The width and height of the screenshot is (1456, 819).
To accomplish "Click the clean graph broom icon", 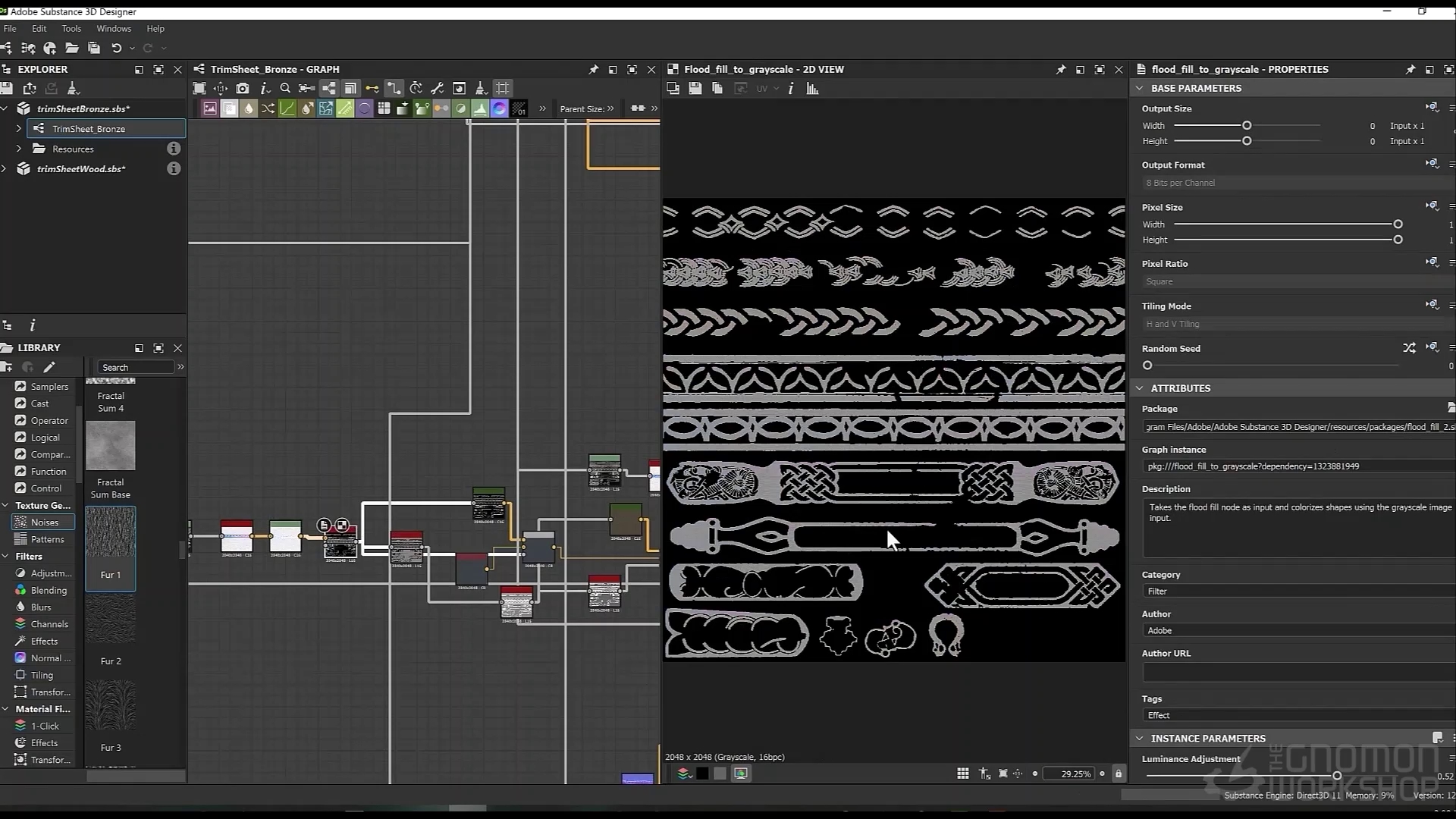I will coord(480,89).
